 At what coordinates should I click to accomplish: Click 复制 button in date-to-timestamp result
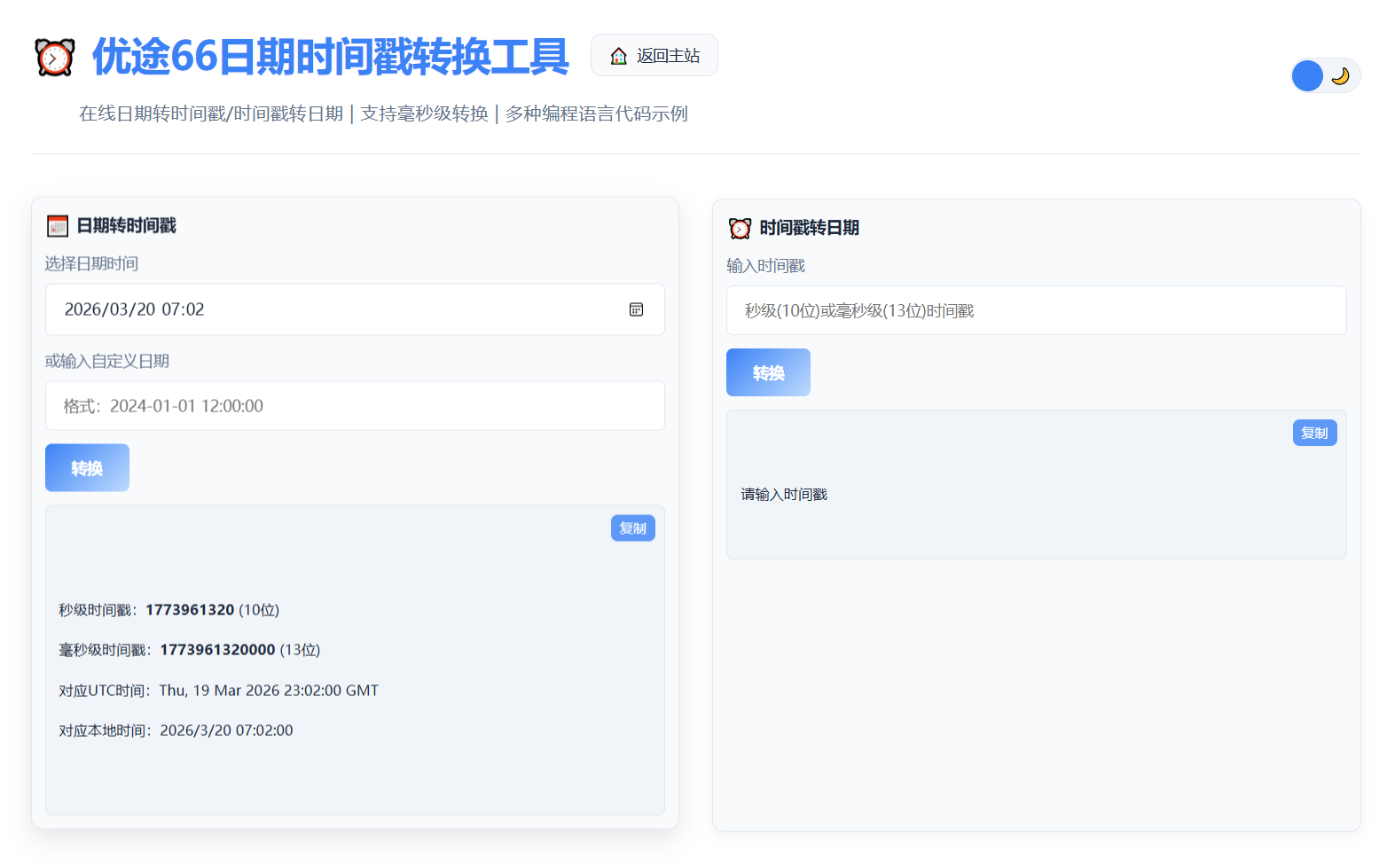point(633,528)
